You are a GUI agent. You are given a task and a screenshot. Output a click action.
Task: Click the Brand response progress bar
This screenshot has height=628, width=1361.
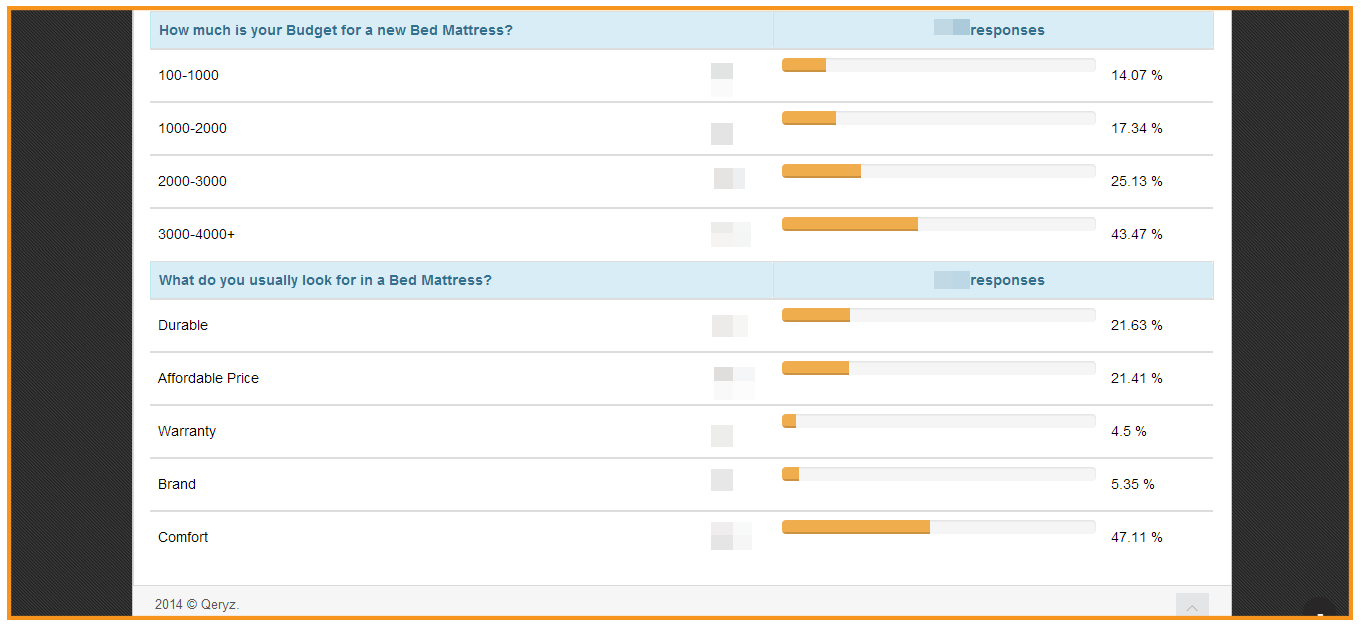pos(938,474)
